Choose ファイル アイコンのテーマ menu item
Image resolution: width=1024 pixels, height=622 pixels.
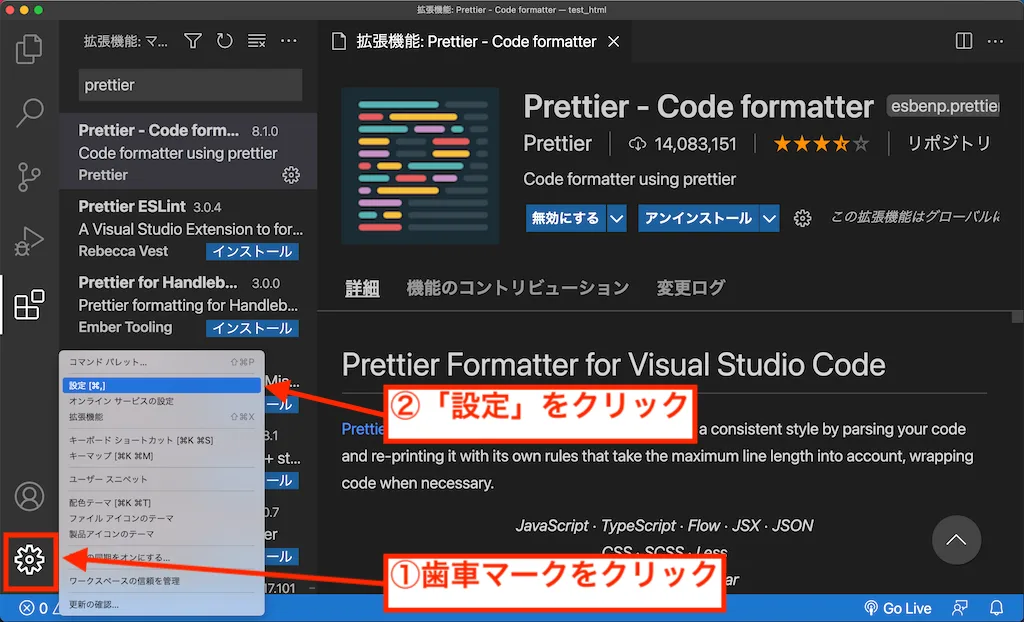pos(161,519)
